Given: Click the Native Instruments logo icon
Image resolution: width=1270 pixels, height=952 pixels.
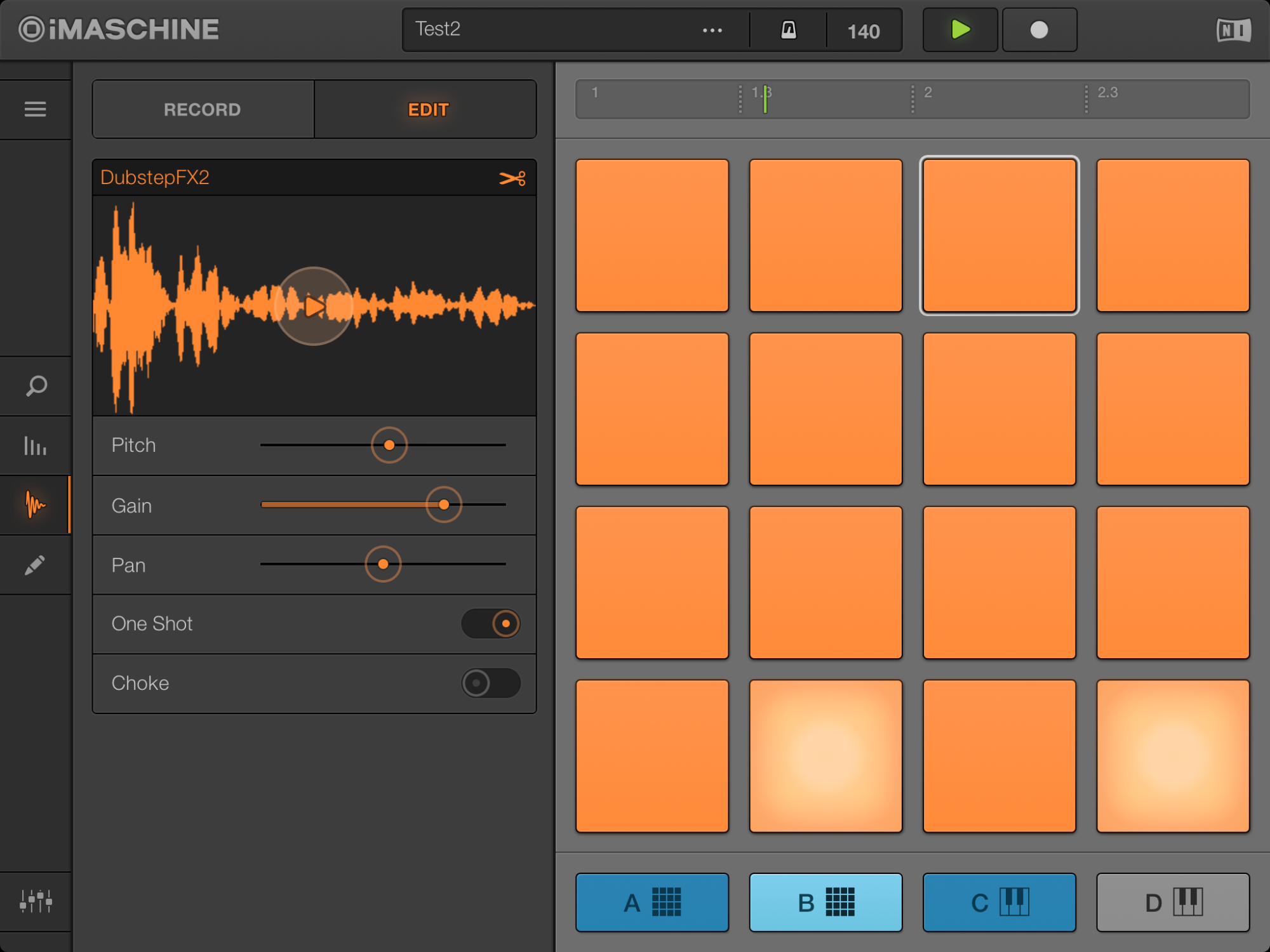Looking at the screenshot, I should coord(1233,30).
